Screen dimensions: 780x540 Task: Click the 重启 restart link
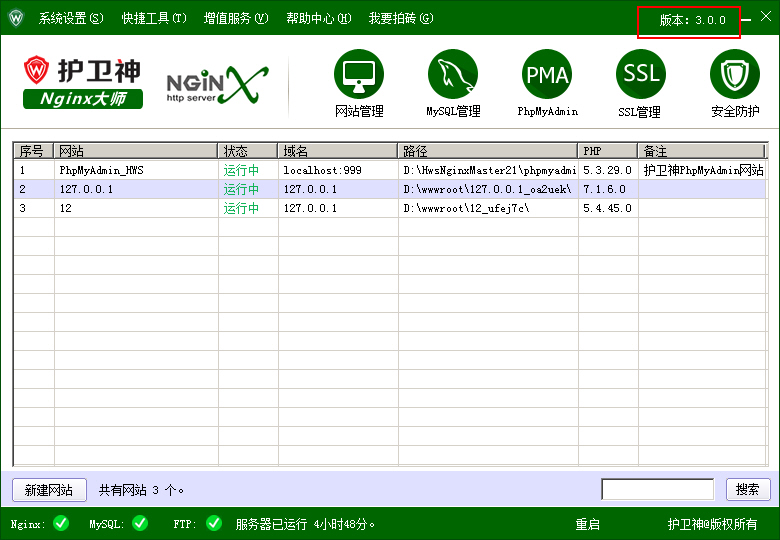pos(587,524)
